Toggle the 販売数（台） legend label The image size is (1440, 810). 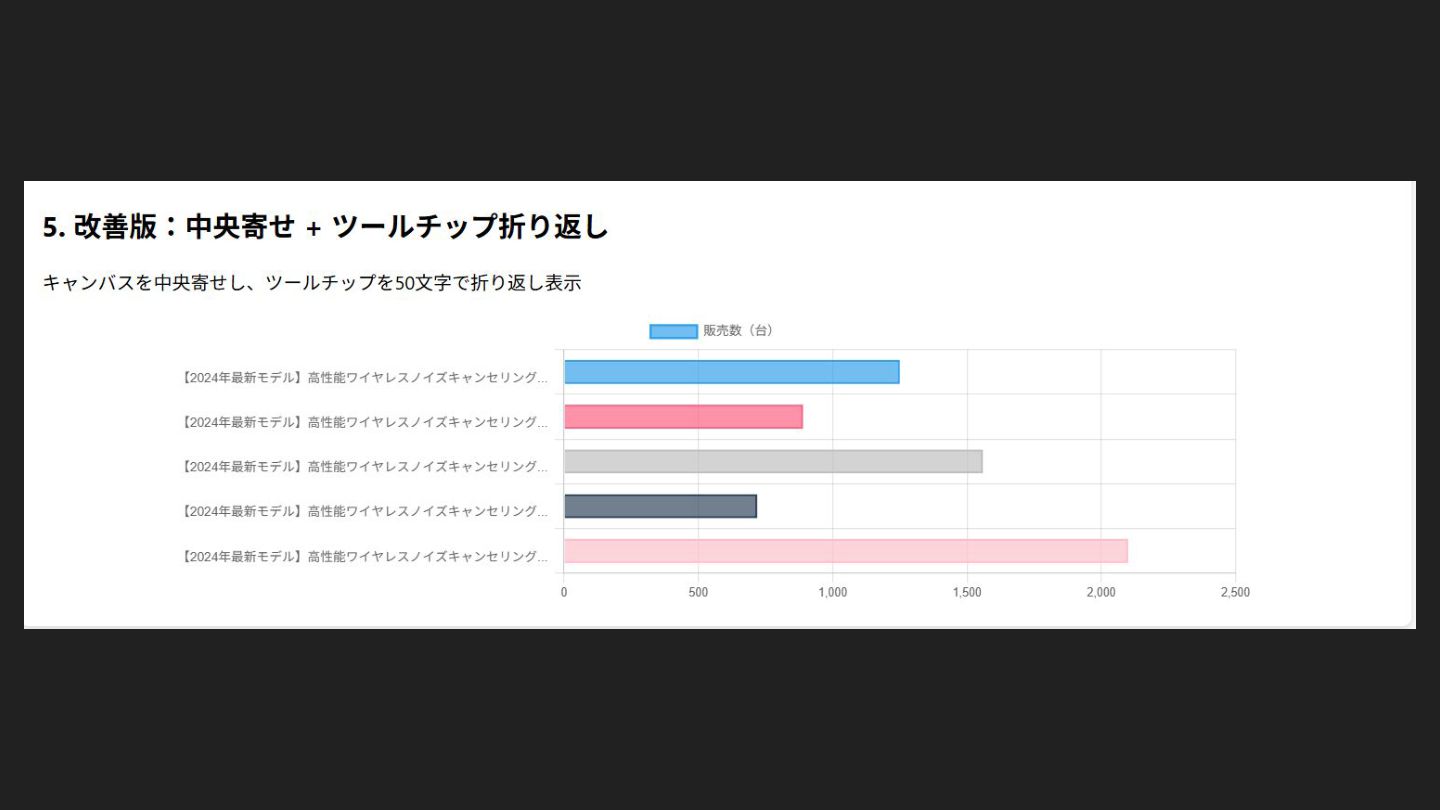(738, 331)
